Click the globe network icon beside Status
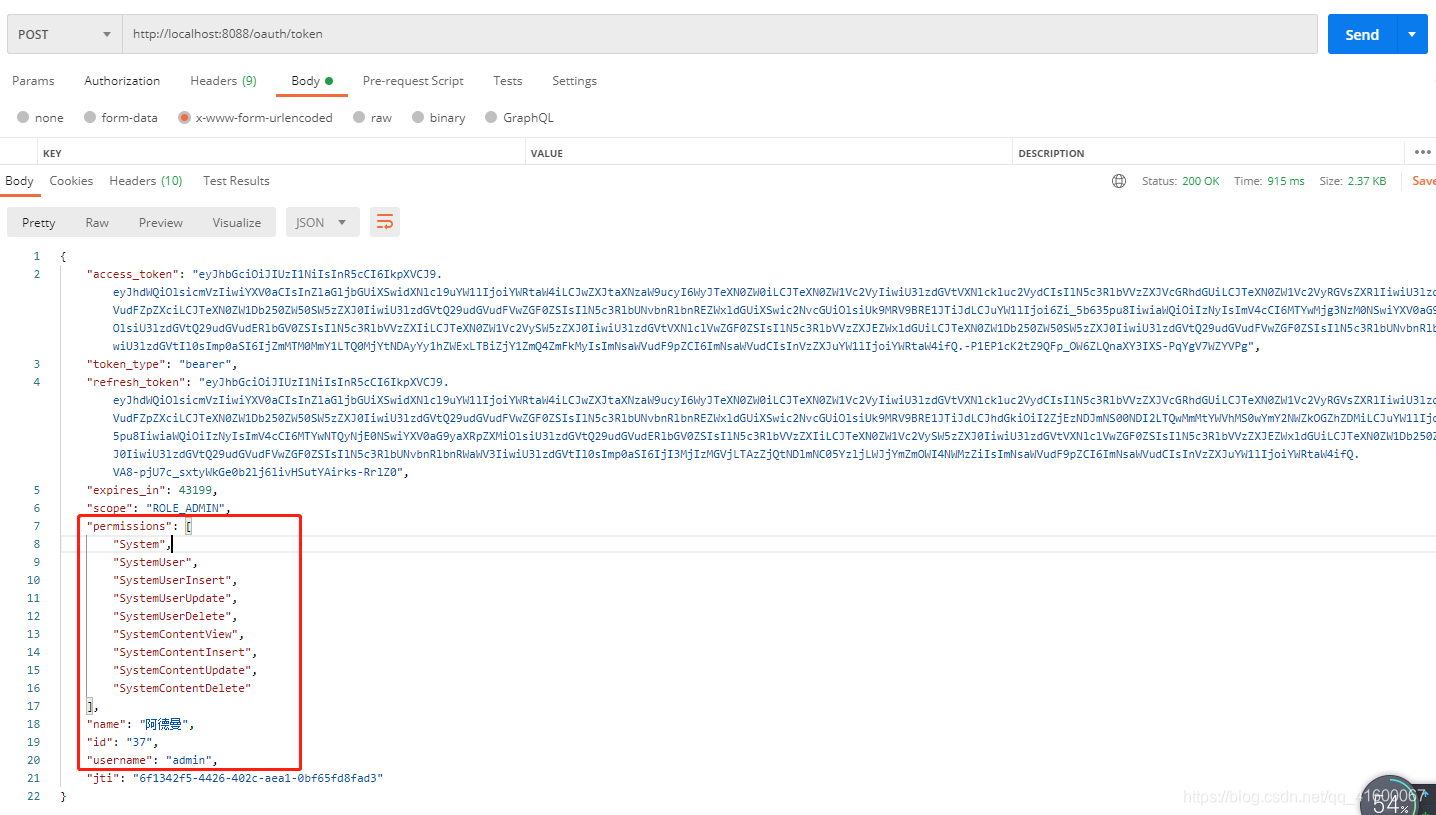 (1119, 181)
